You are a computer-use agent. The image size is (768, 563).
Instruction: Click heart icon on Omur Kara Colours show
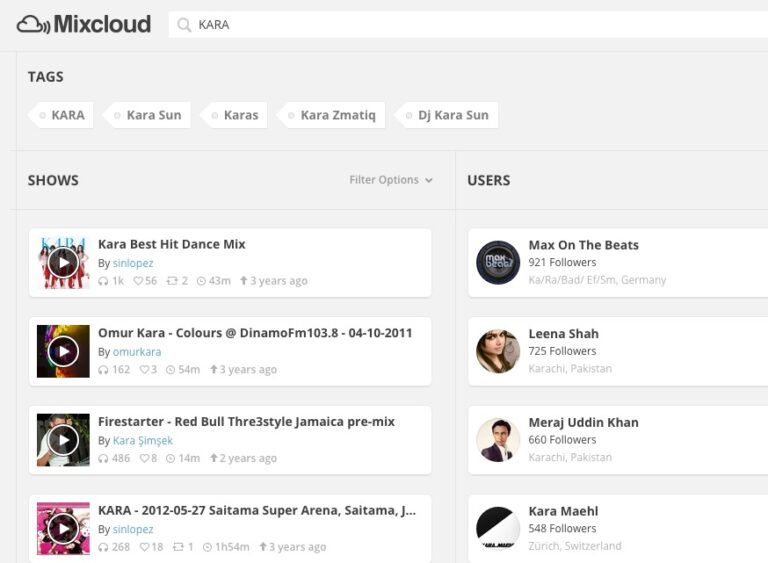pyautogui.click(x=144, y=369)
